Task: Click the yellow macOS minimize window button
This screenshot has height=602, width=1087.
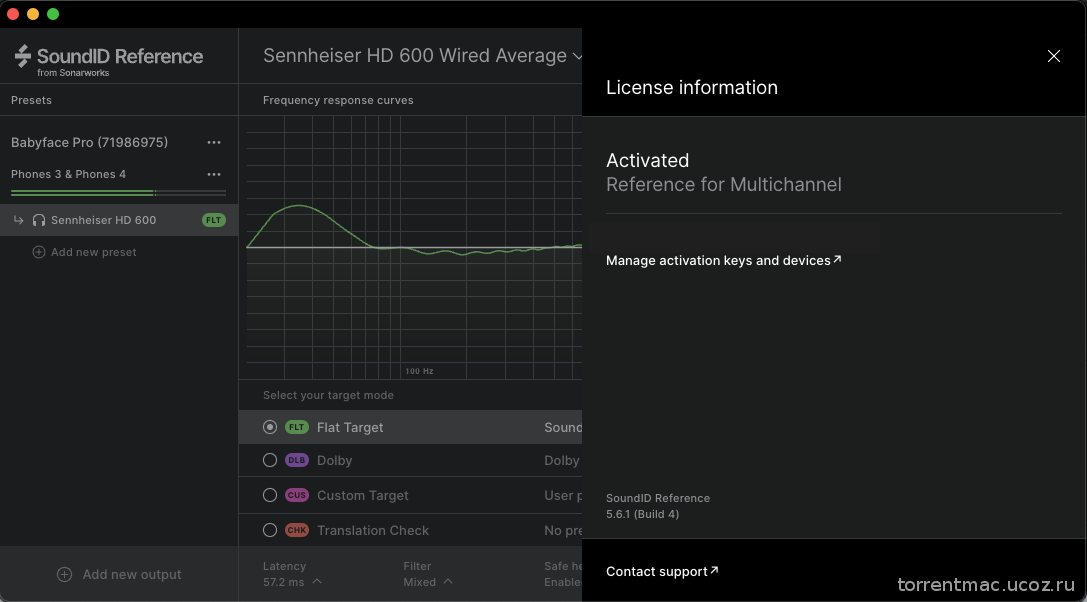Action: pos(33,14)
